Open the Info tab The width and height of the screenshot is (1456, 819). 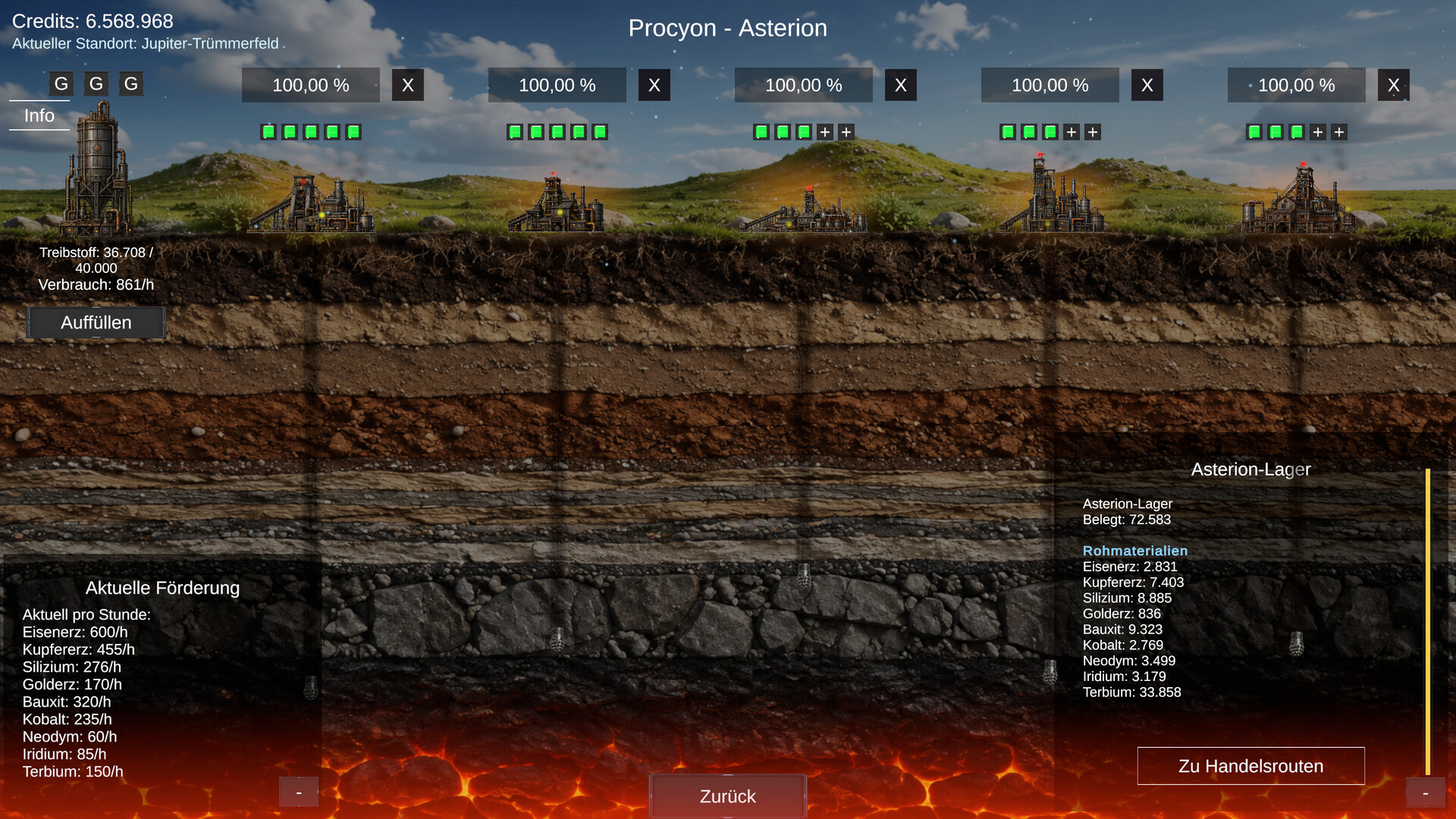click(39, 115)
